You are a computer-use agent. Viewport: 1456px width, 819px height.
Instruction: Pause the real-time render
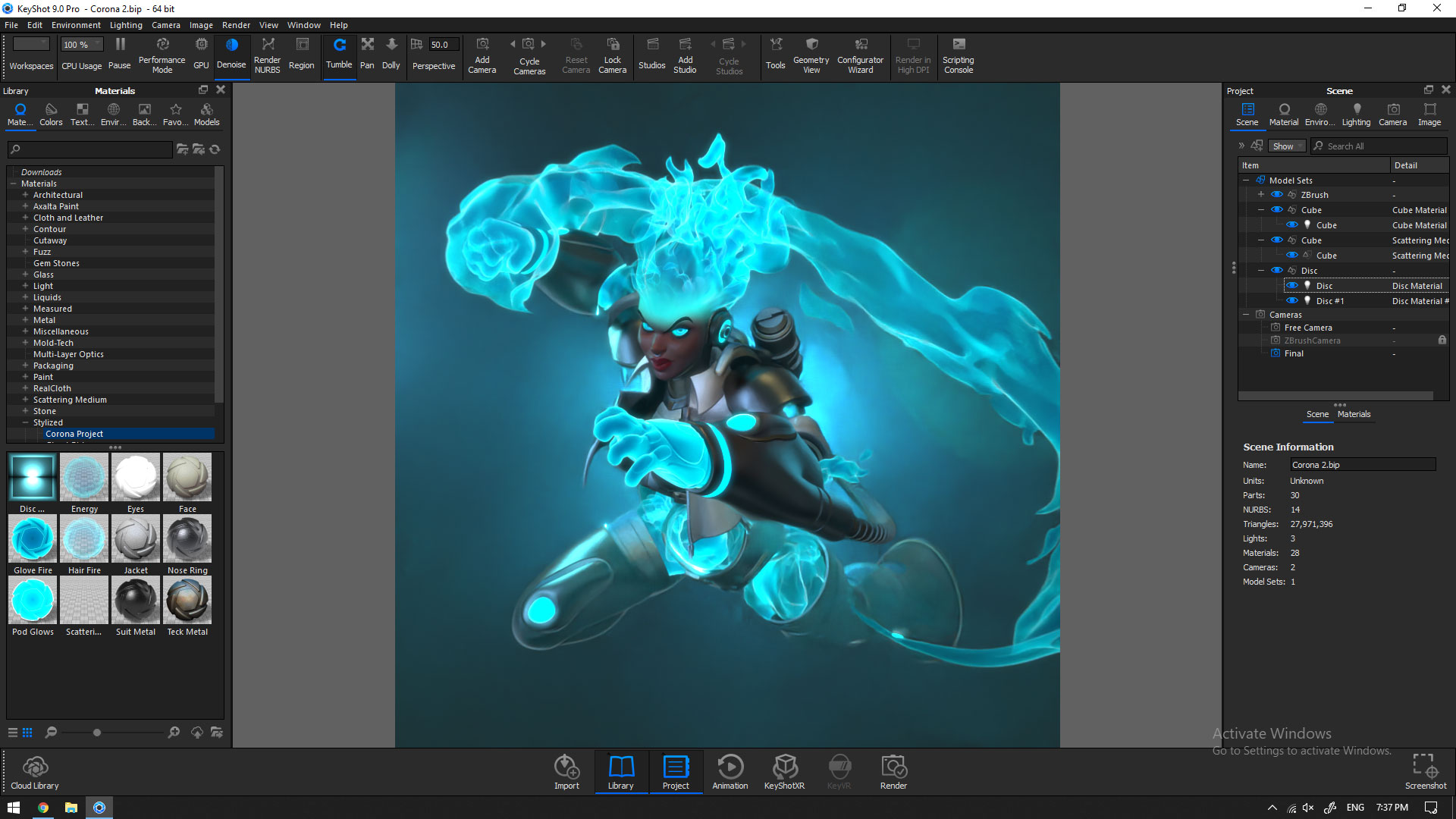(120, 54)
